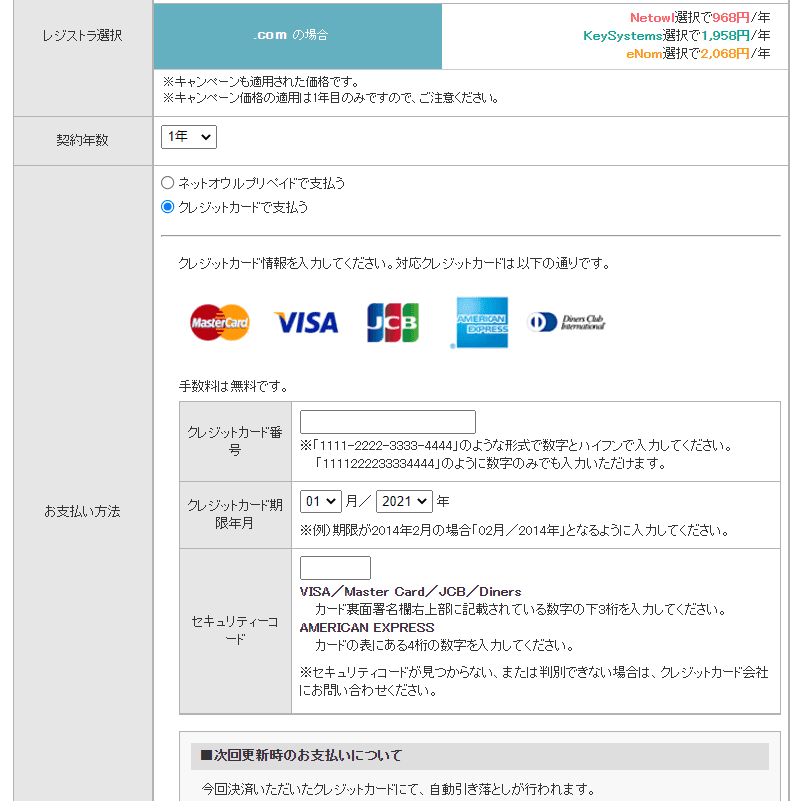This screenshot has height=801, width=811.
Task: Click the 契約年数 row label
Action: tap(82, 141)
